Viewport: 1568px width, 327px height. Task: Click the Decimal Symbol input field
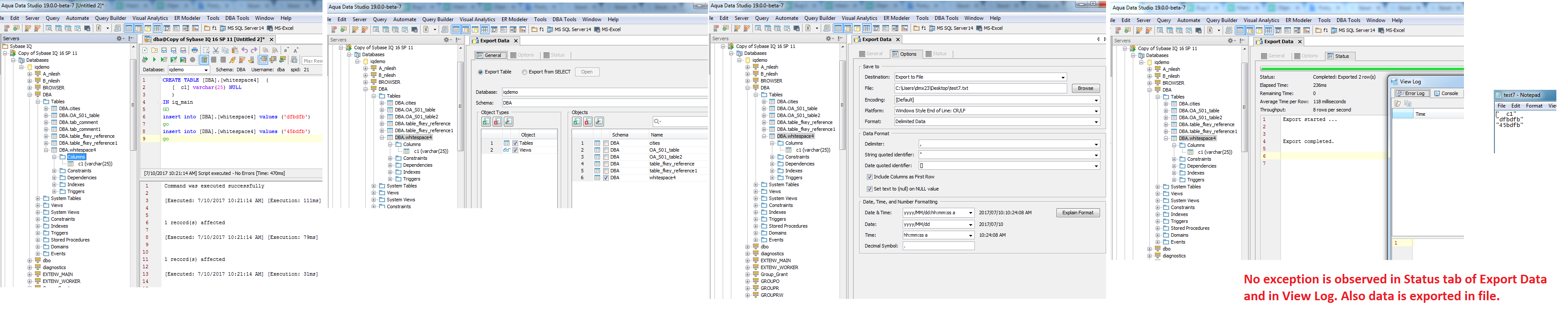(x=938, y=246)
